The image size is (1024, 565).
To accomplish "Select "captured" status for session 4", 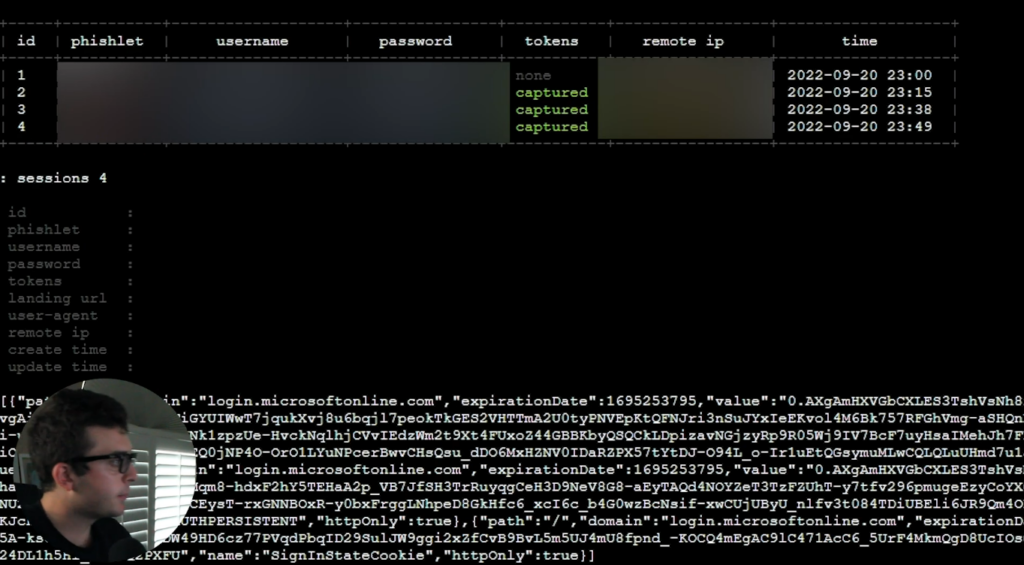I will (552, 127).
